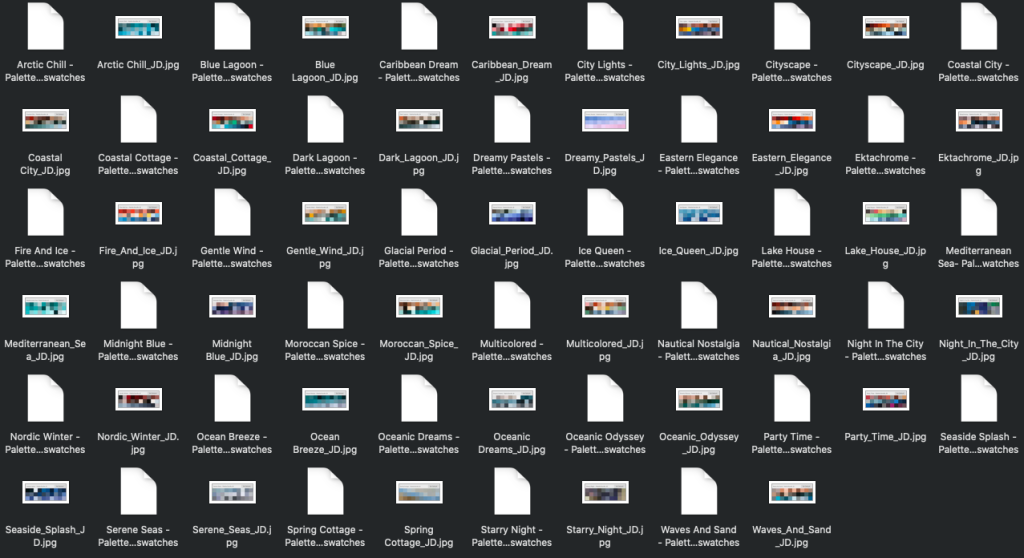Click the Waves And Sand swatches file
1024x558 pixels.
pos(699,492)
